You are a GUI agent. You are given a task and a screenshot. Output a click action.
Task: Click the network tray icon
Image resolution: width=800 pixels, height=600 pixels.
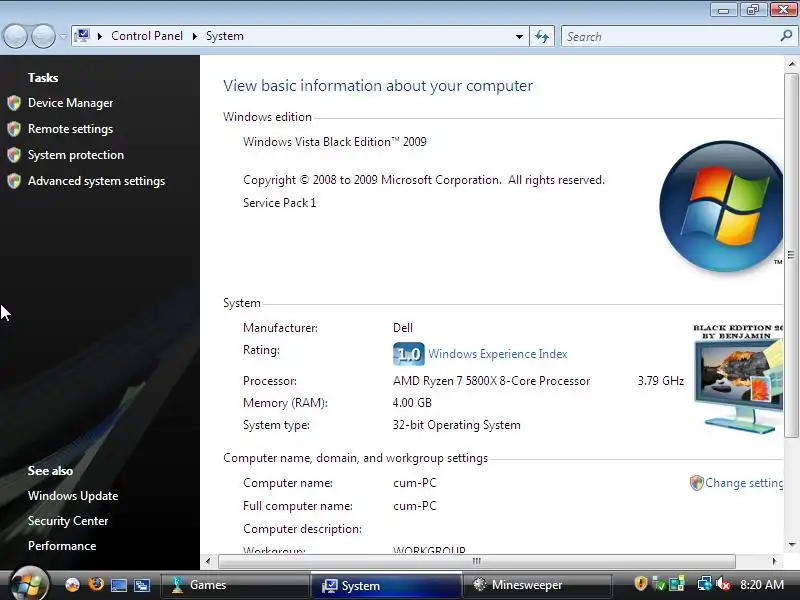[x=705, y=584]
